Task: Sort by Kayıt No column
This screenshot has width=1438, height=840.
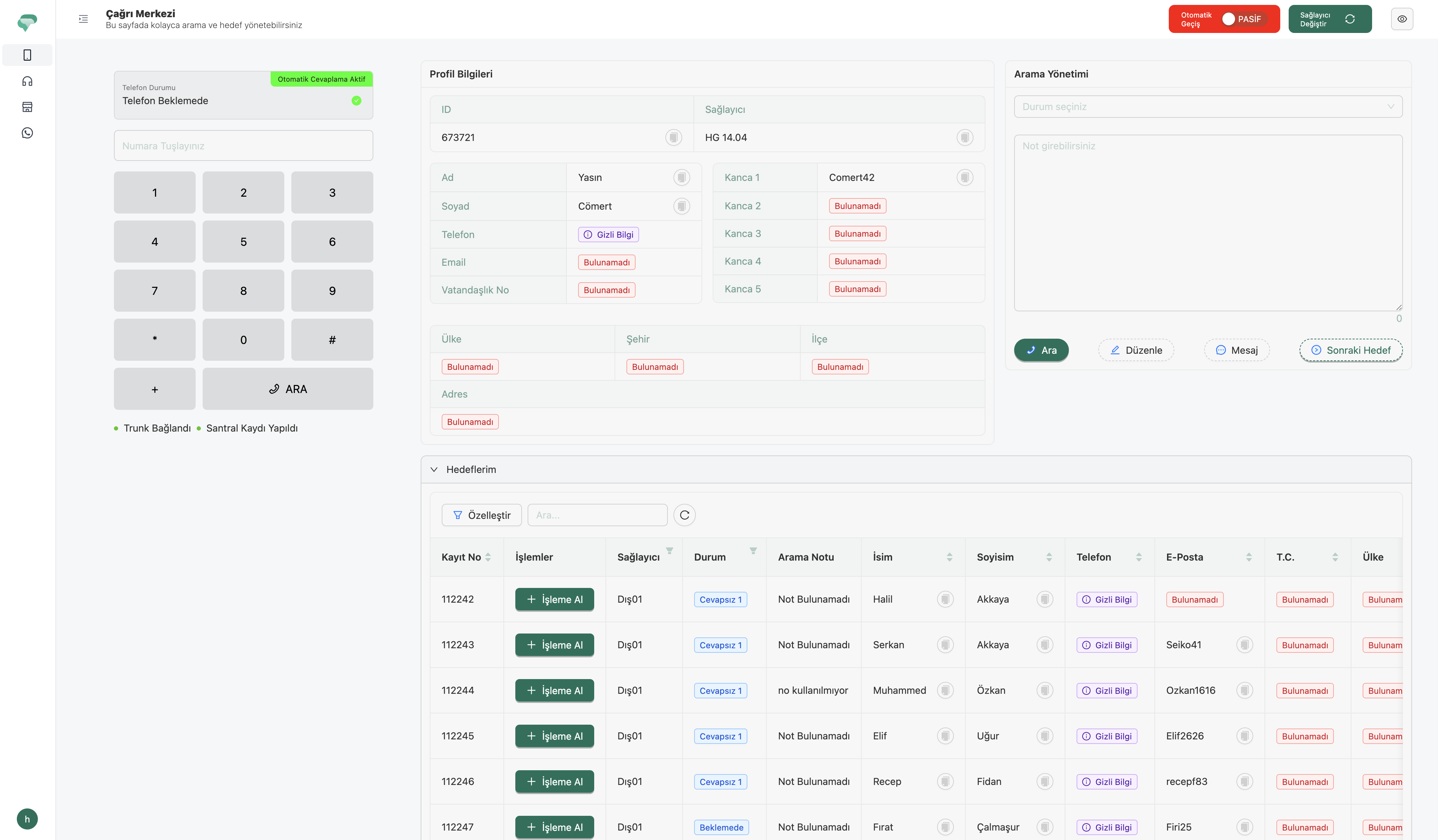Action: tap(488, 557)
